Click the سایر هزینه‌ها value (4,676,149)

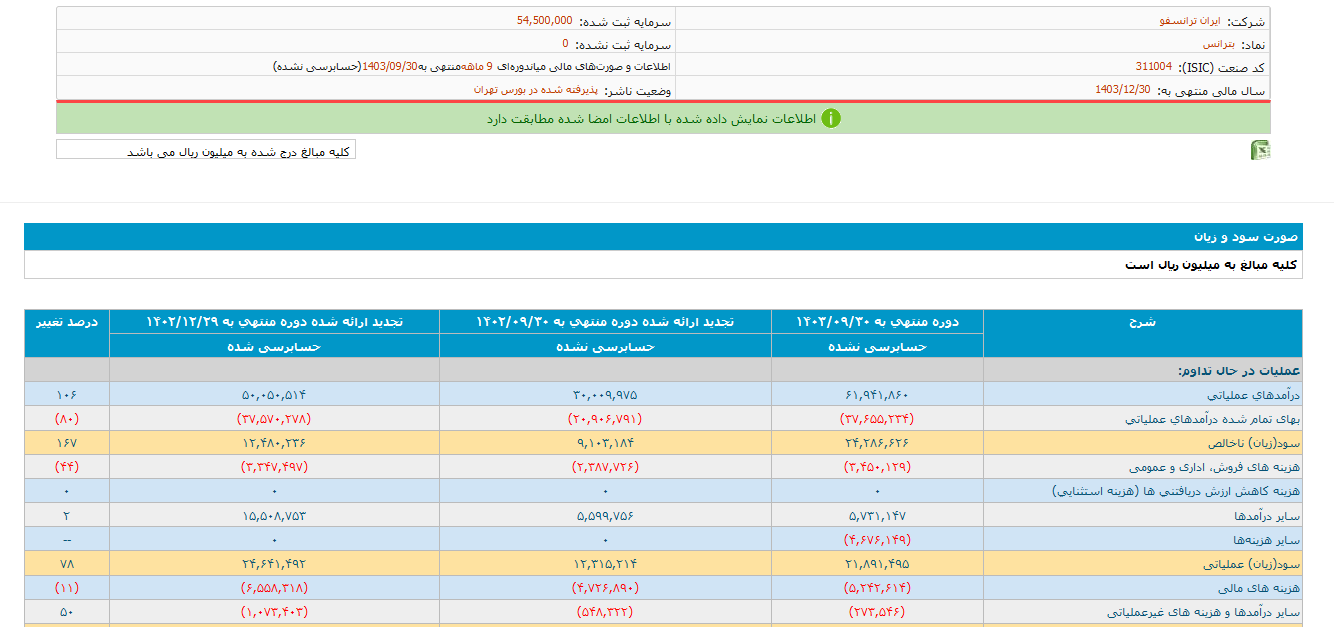pyautogui.click(x=877, y=540)
